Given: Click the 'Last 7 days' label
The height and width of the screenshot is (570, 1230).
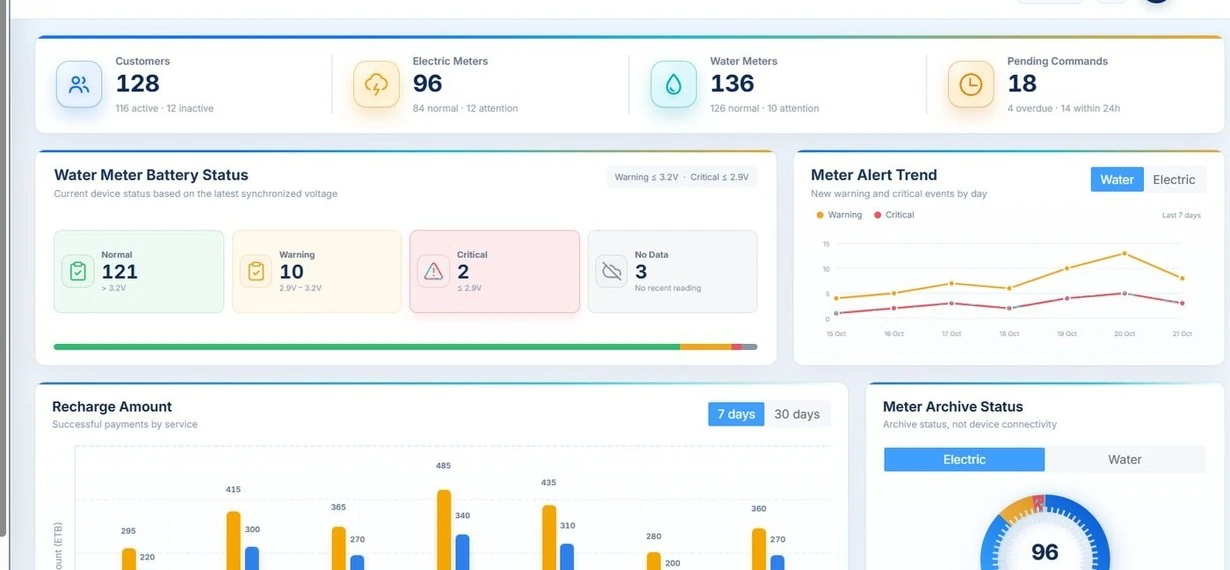Looking at the screenshot, I should [1181, 215].
